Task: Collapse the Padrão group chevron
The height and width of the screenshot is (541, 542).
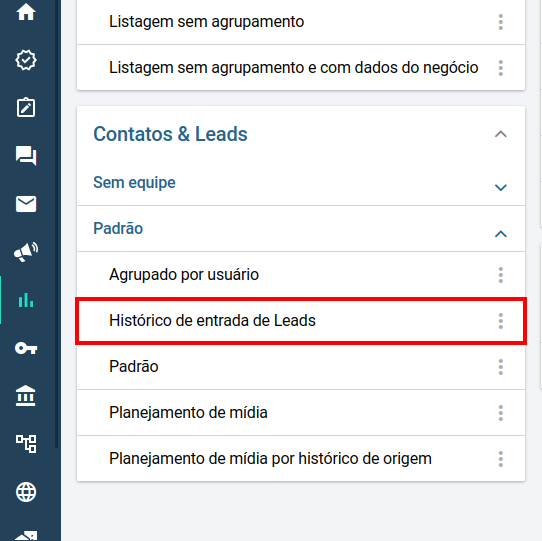Action: click(x=501, y=234)
